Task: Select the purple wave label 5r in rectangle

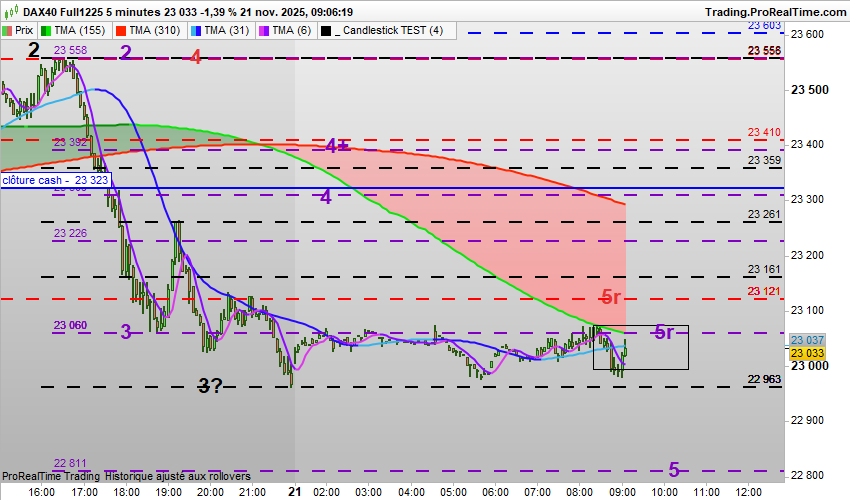Action: click(x=664, y=332)
